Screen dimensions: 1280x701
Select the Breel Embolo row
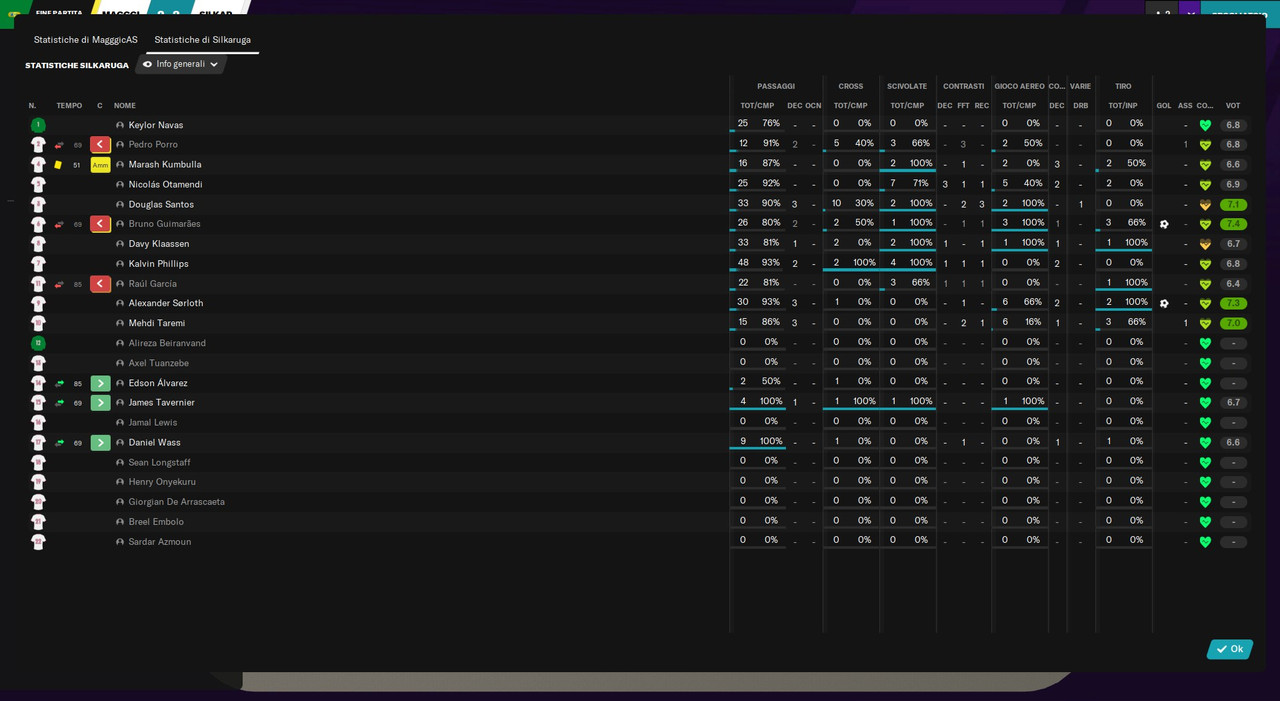coord(640,522)
